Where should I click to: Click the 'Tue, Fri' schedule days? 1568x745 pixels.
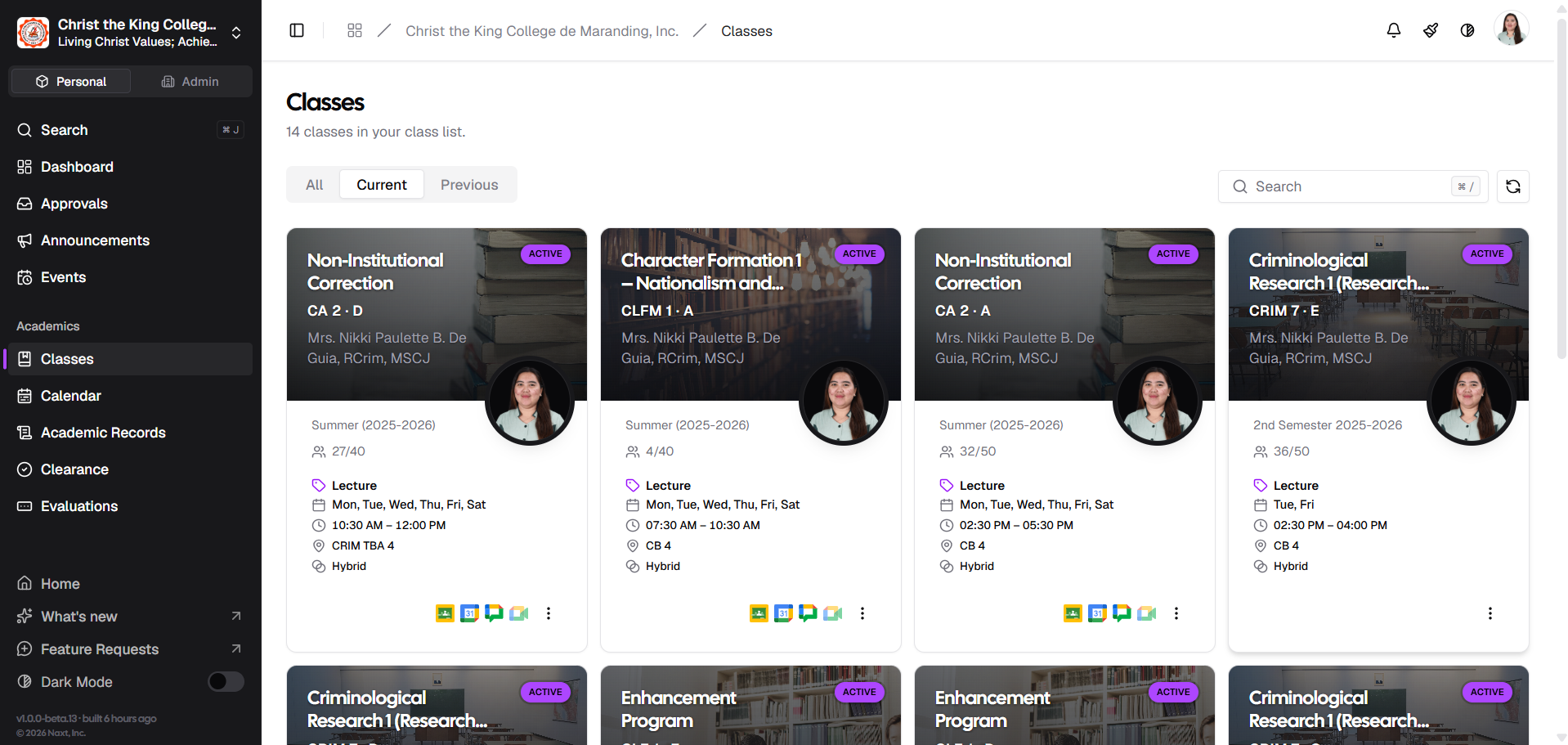coord(1294,505)
